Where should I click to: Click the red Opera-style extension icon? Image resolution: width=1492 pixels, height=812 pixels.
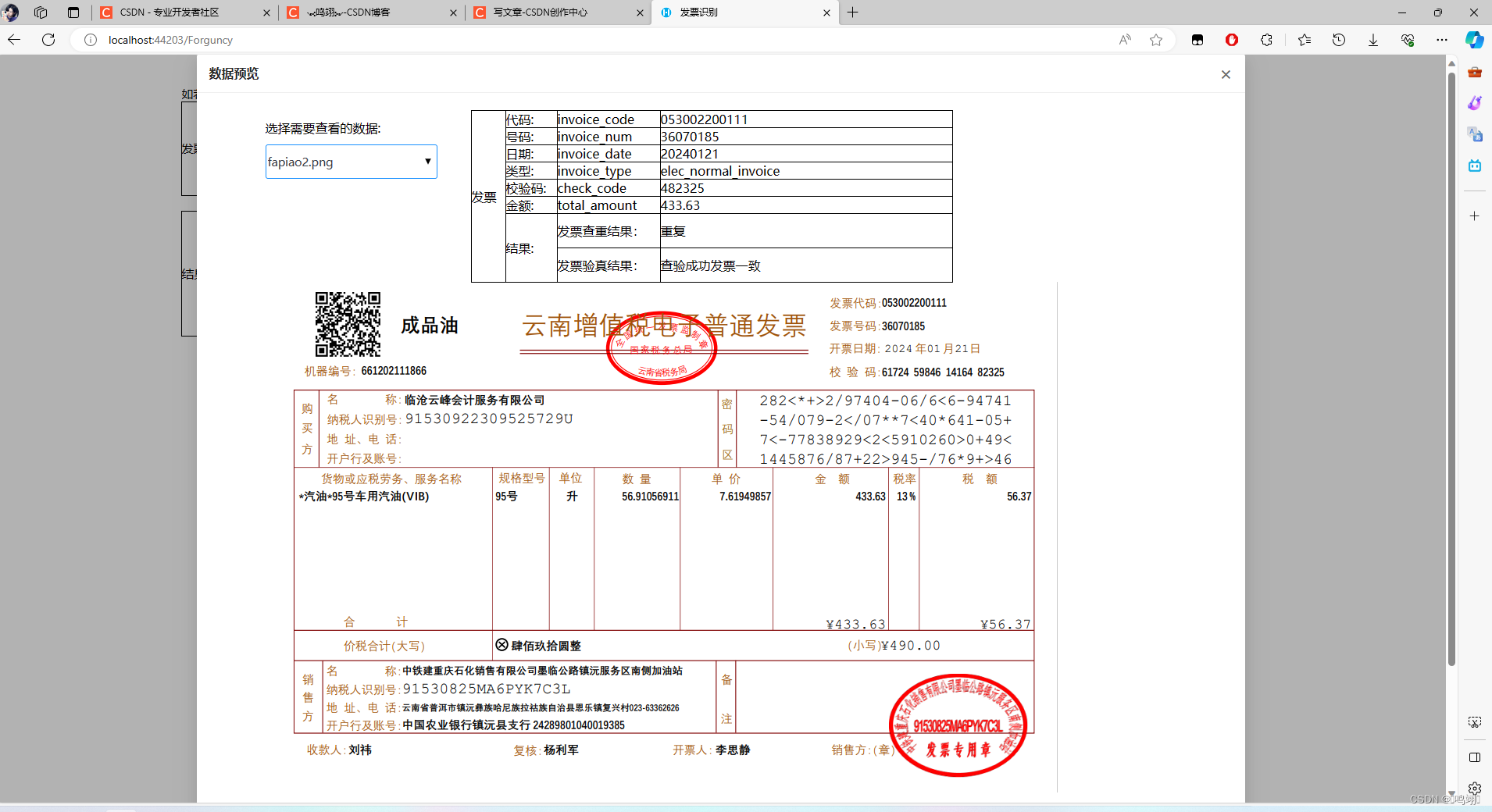coord(1232,40)
